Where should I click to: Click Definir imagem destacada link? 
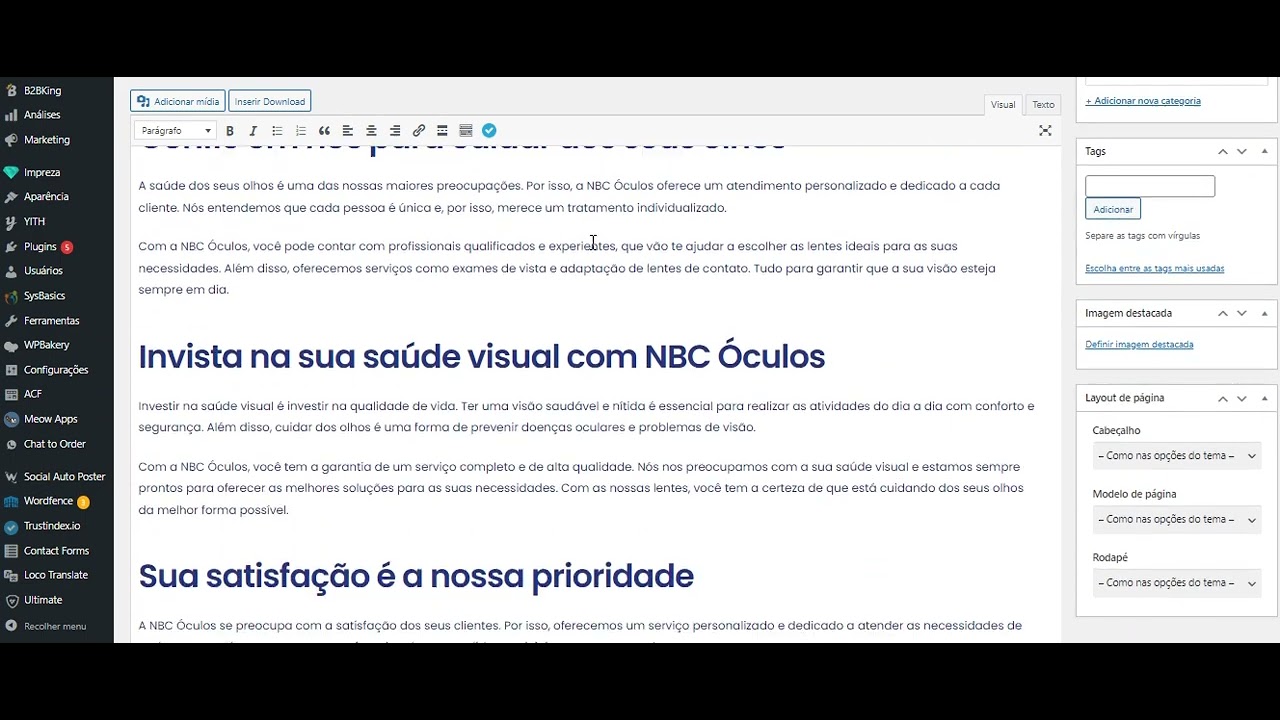pyautogui.click(x=1139, y=344)
